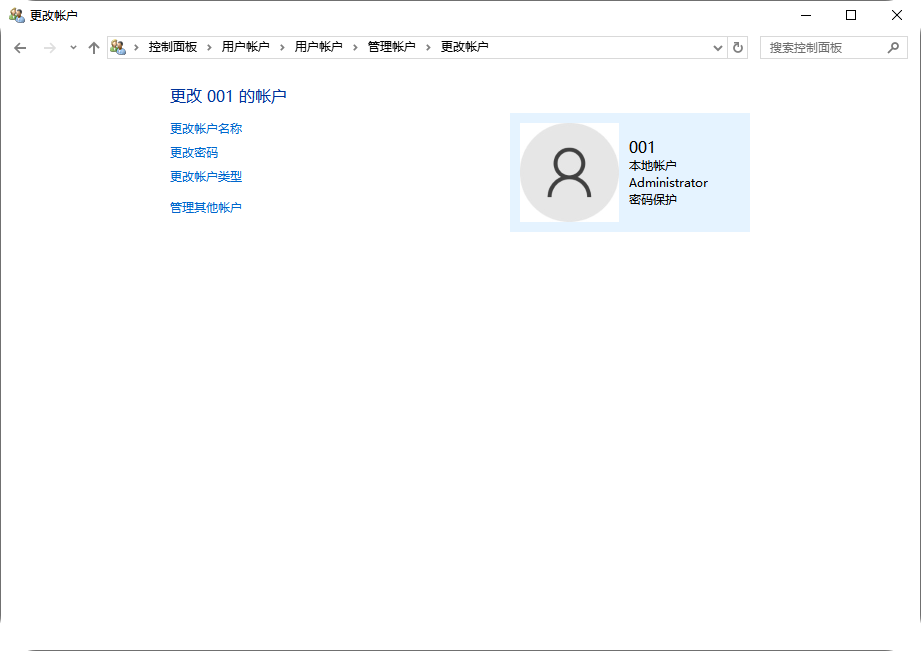Go back with the back arrow
Screen dimensions: 921x651
[x=20, y=48]
